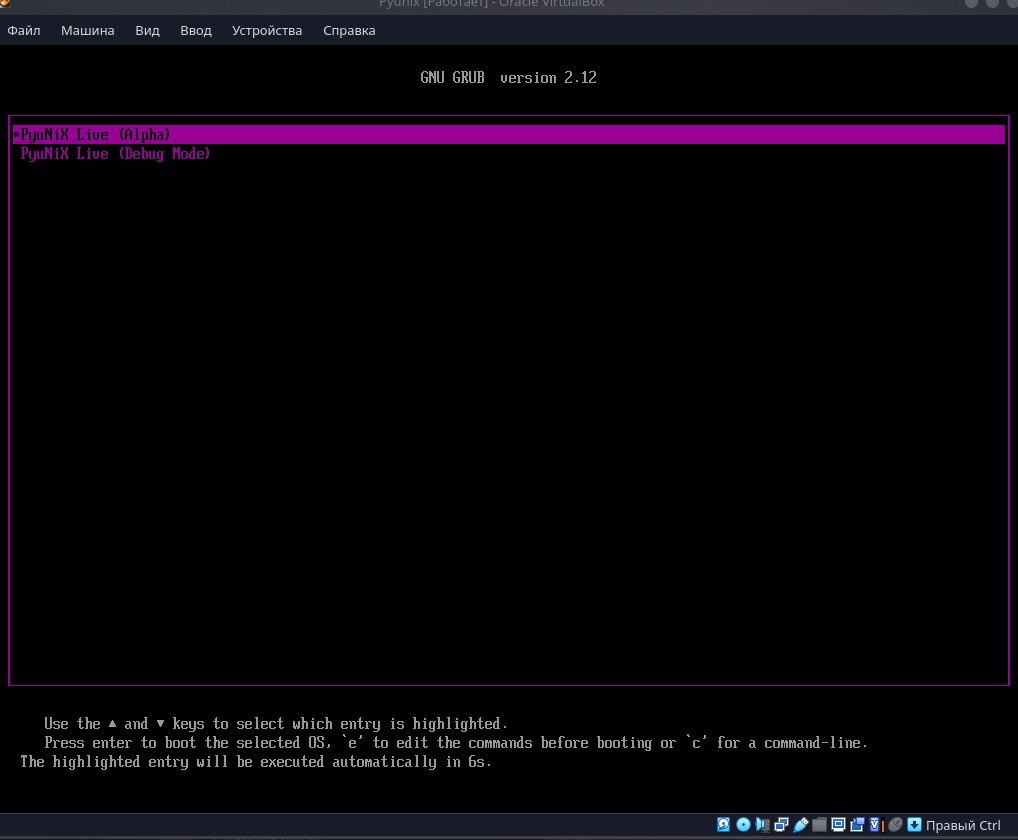
Task: Open the Справка menu
Action: [x=349, y=31]
